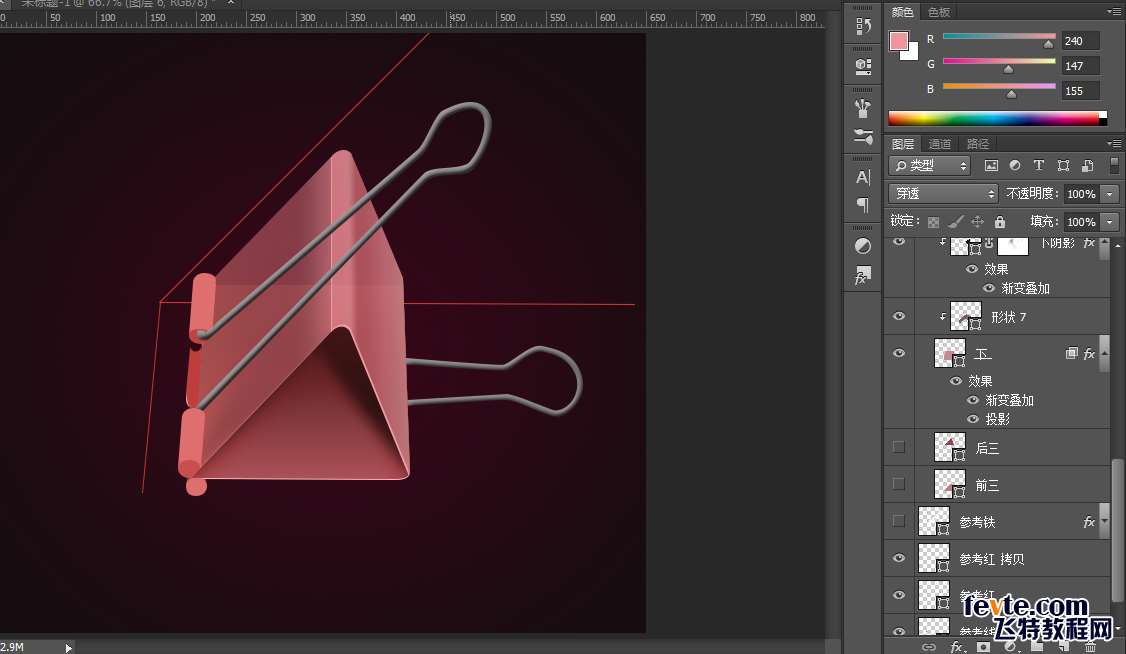Click blending indicator icon on 下 layer
The height and width of the screenshot is (654, 1126).
click(x=1071, y=353)
